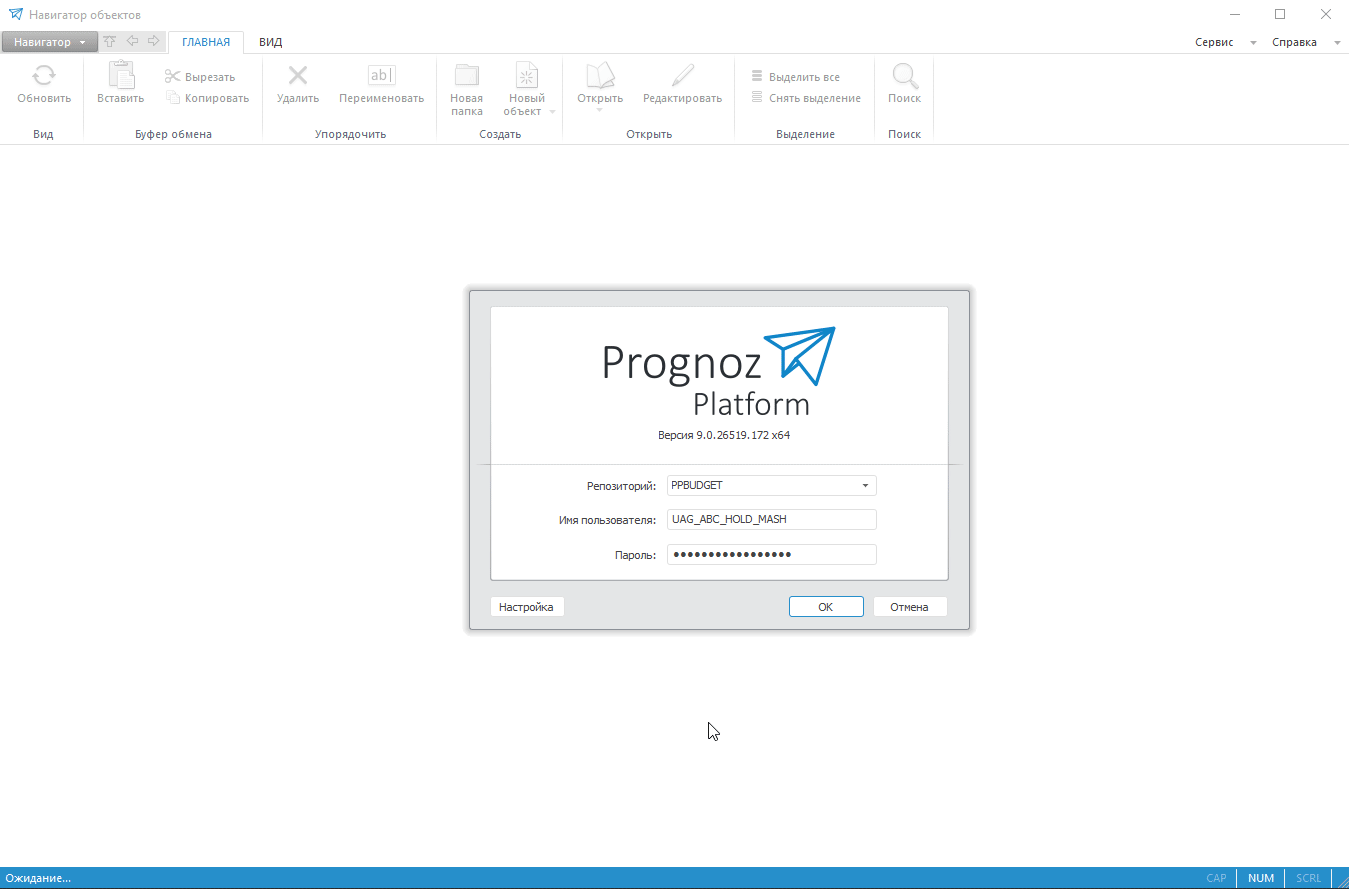Click the SCRL indicator in the status bar
Screen dimensions: 1349x889
tap(1308, 878)
